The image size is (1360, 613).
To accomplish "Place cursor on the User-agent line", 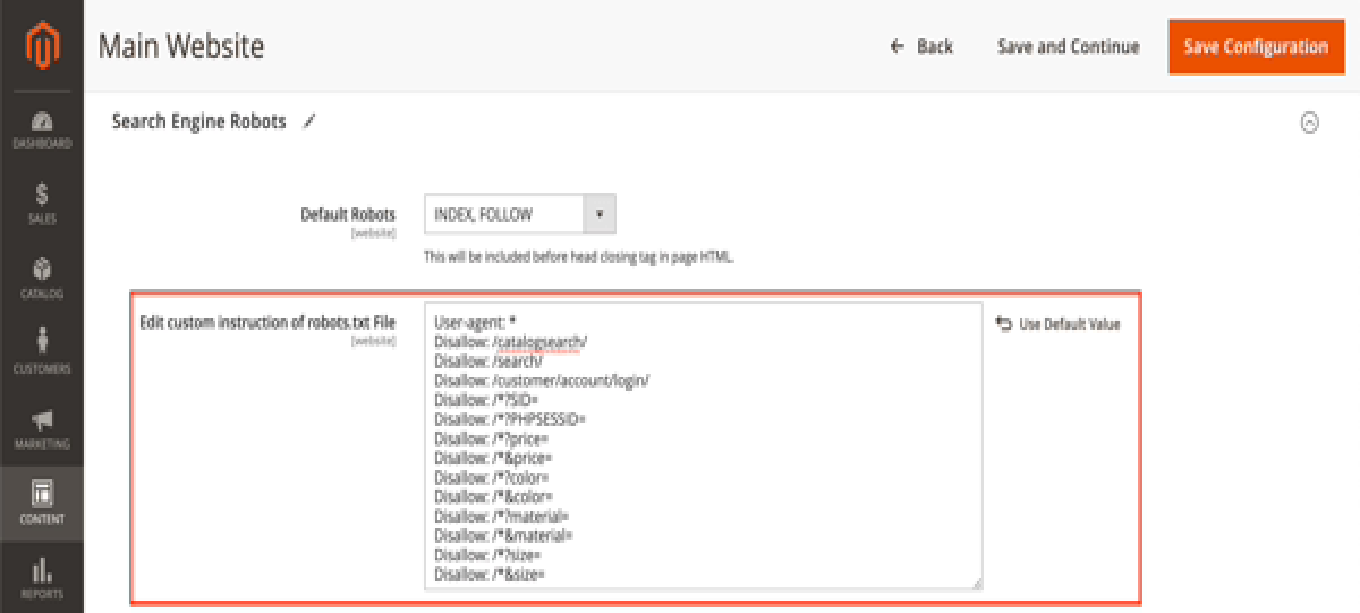I will tap(475, 323).
